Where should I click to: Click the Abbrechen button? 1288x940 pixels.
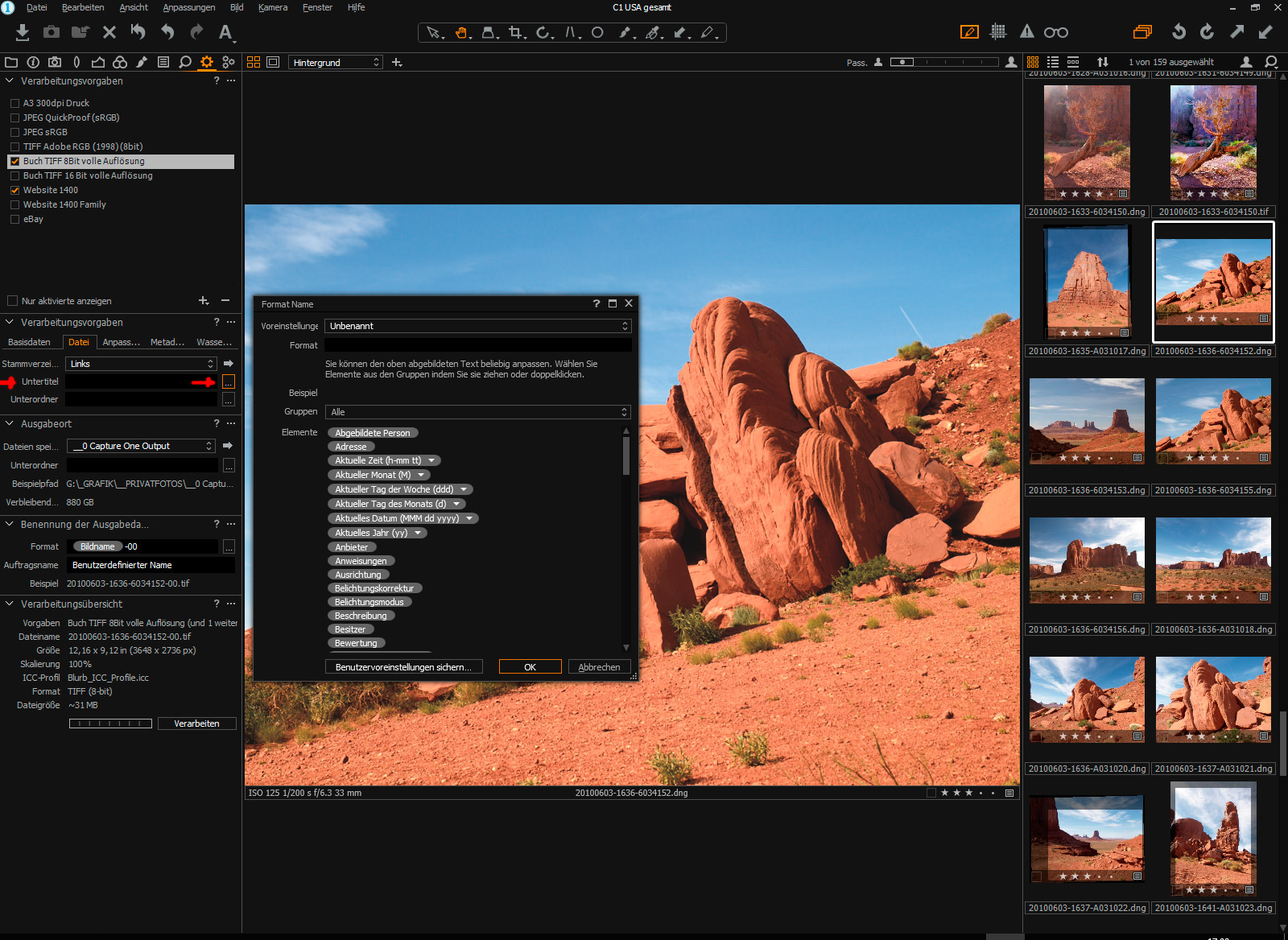click(x=600, y=667)
